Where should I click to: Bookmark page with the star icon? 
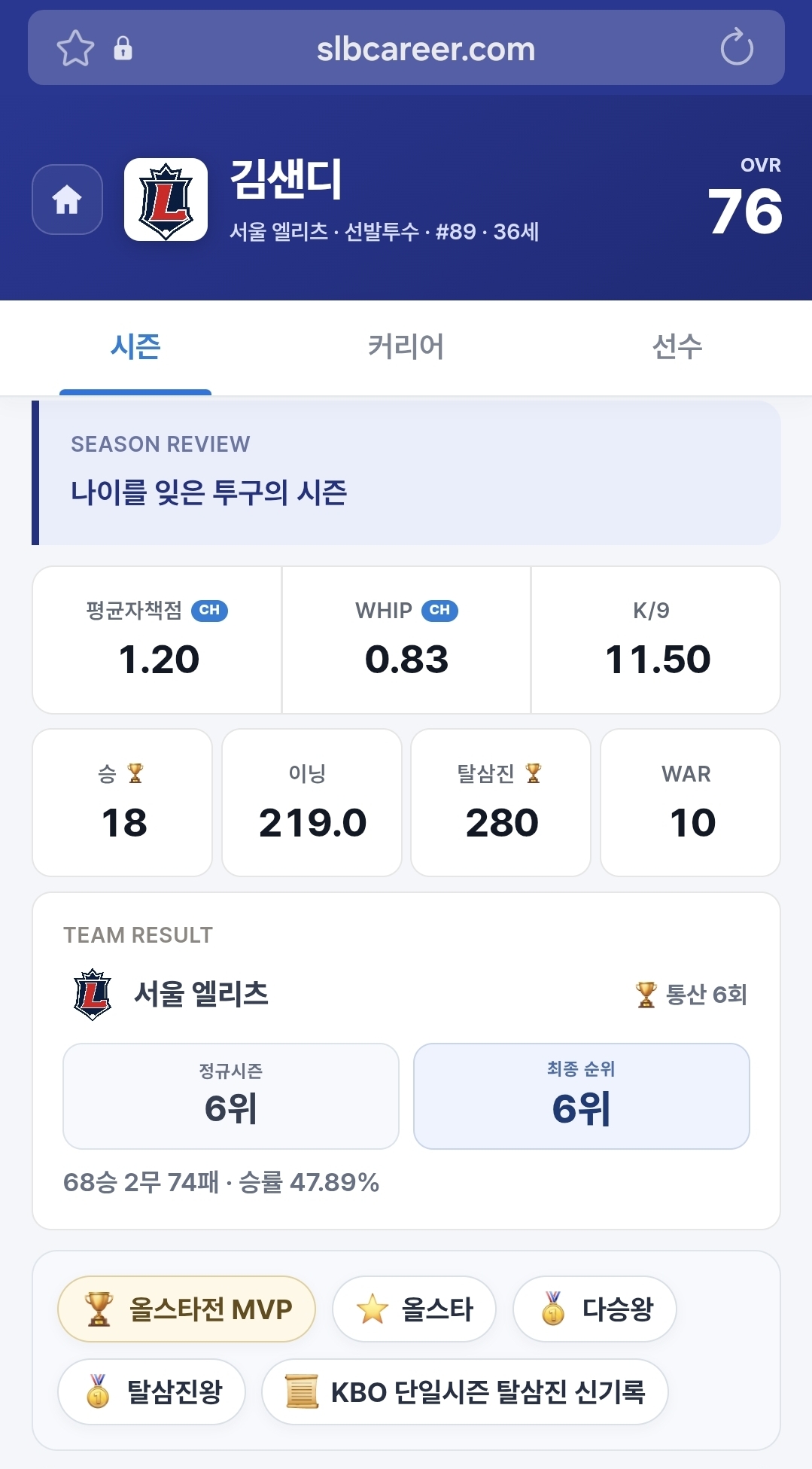(x=75, y=48)
